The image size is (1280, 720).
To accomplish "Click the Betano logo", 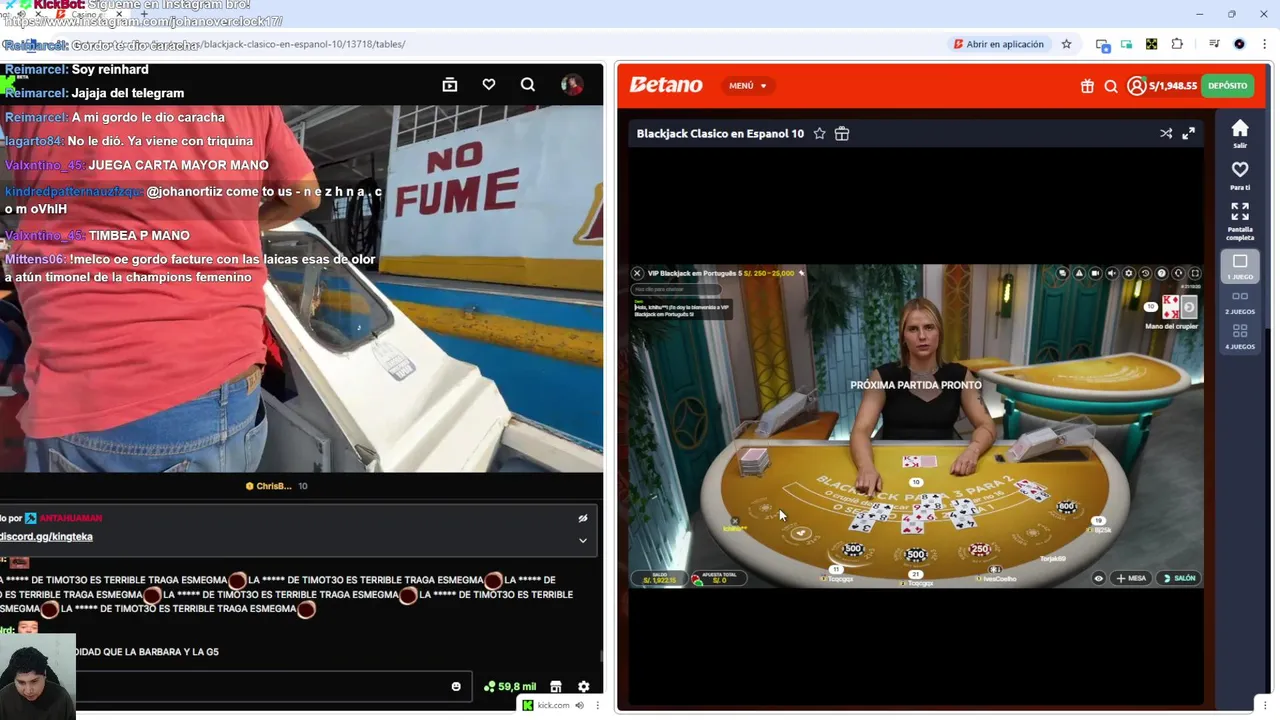I will 666,85.
